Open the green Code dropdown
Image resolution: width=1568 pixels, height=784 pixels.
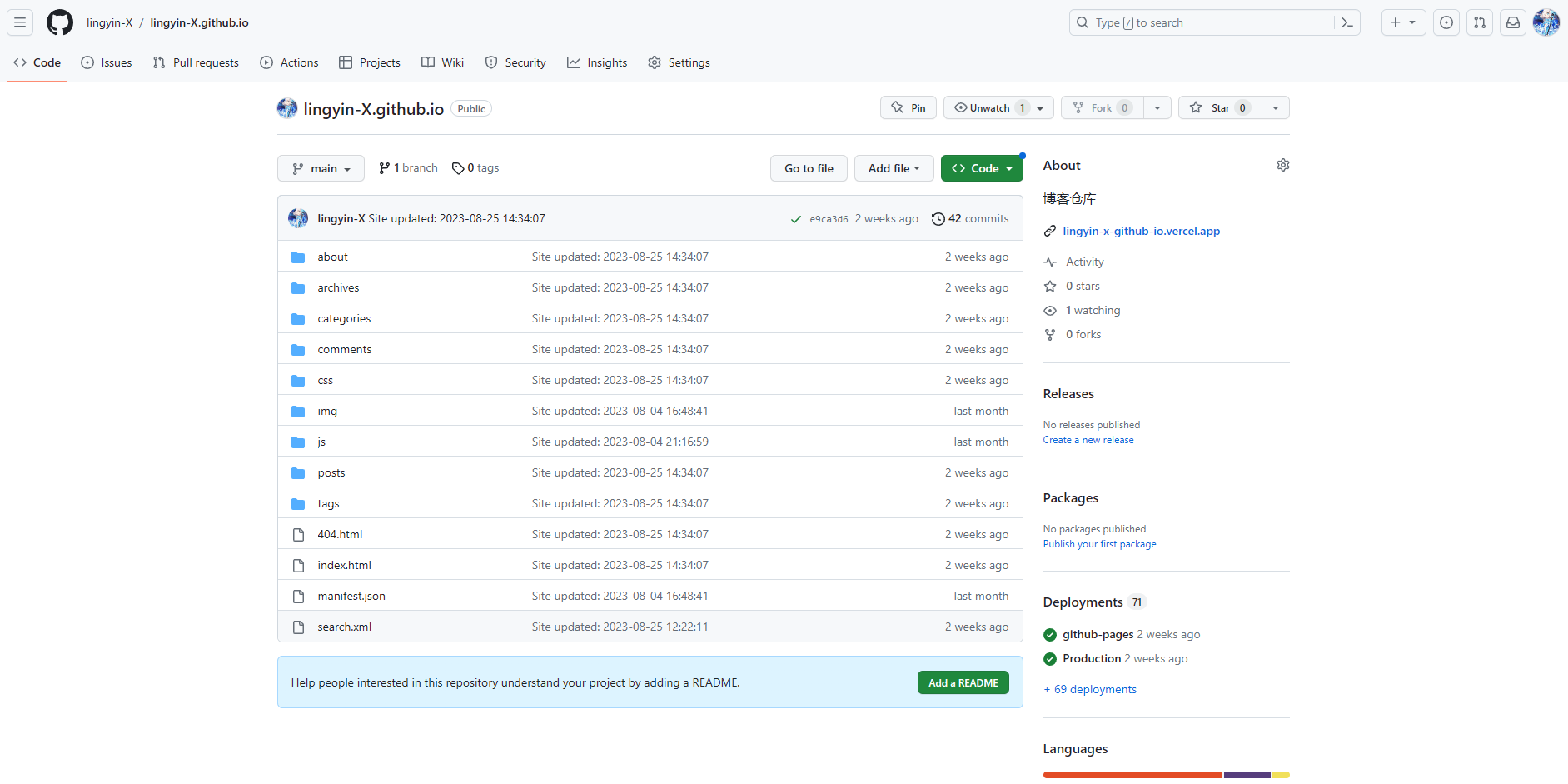pyautogui.click(x=982, y=168)
